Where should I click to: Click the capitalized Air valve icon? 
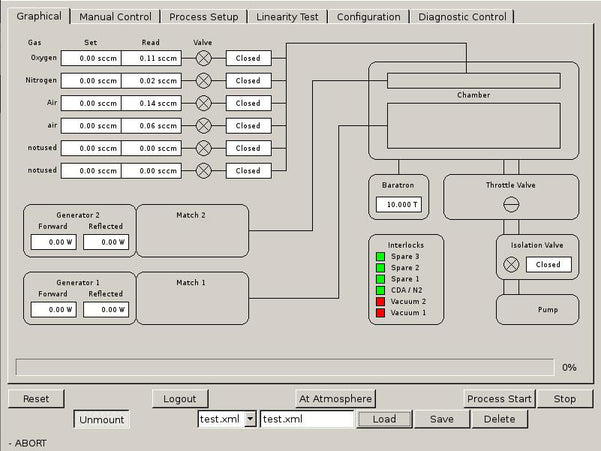point(203,103)
